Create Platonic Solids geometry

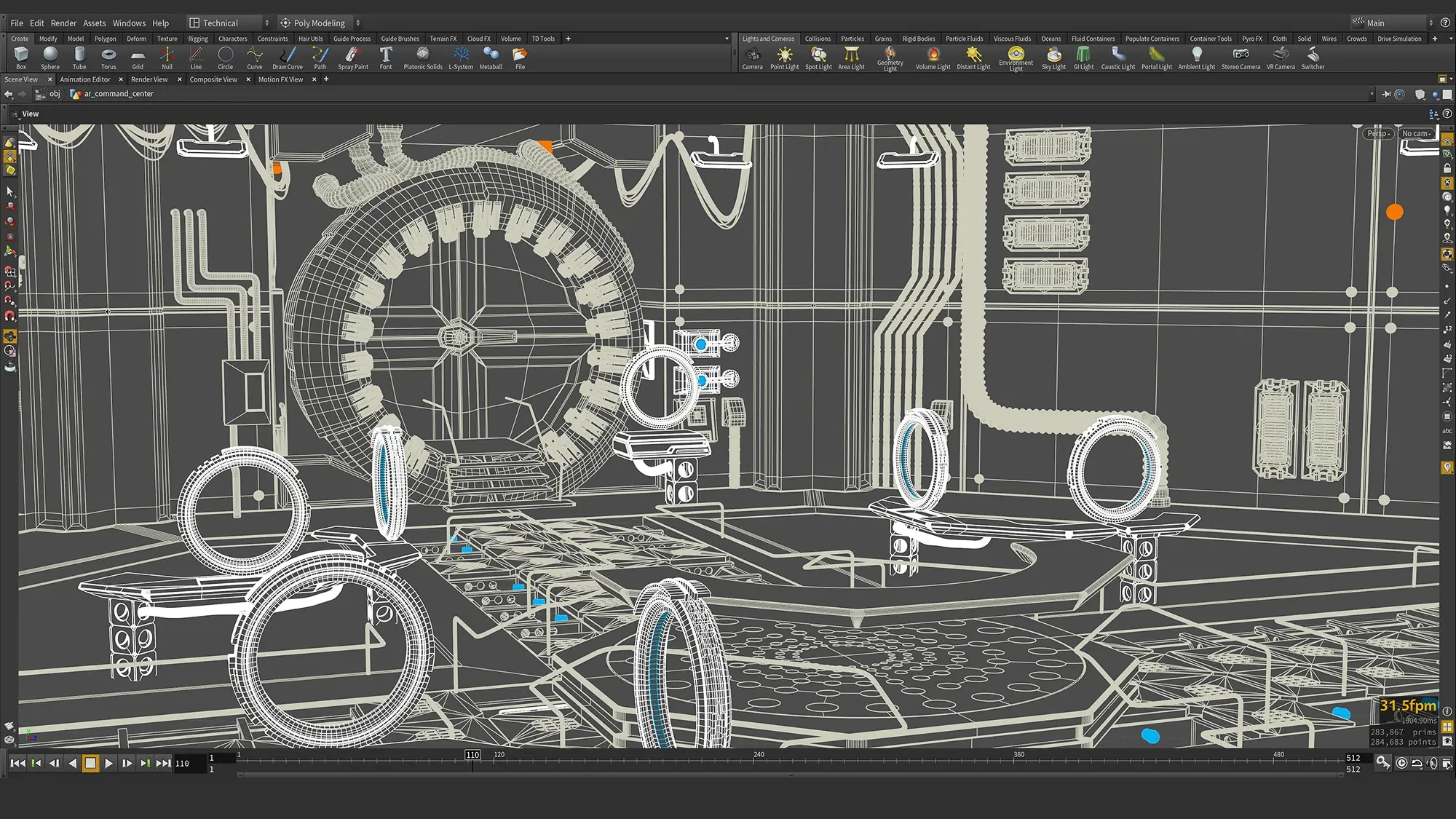[x=423, y=58]
